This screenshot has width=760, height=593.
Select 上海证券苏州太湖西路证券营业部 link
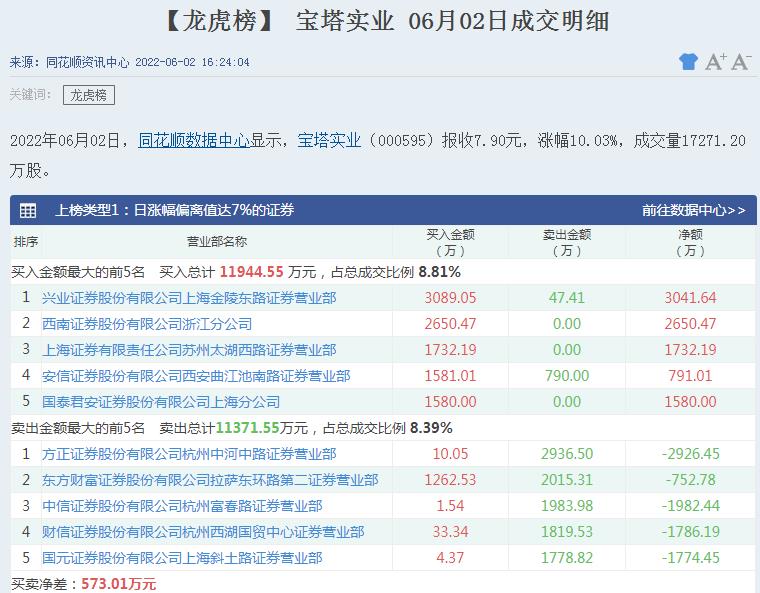tap(189, 350)
